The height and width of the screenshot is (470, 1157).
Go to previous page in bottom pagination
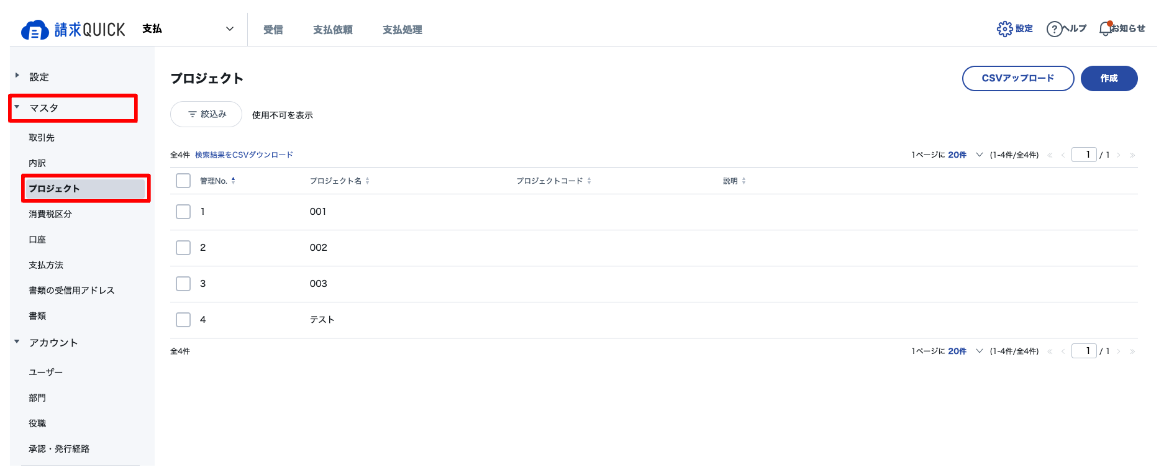pos(1063,352)
